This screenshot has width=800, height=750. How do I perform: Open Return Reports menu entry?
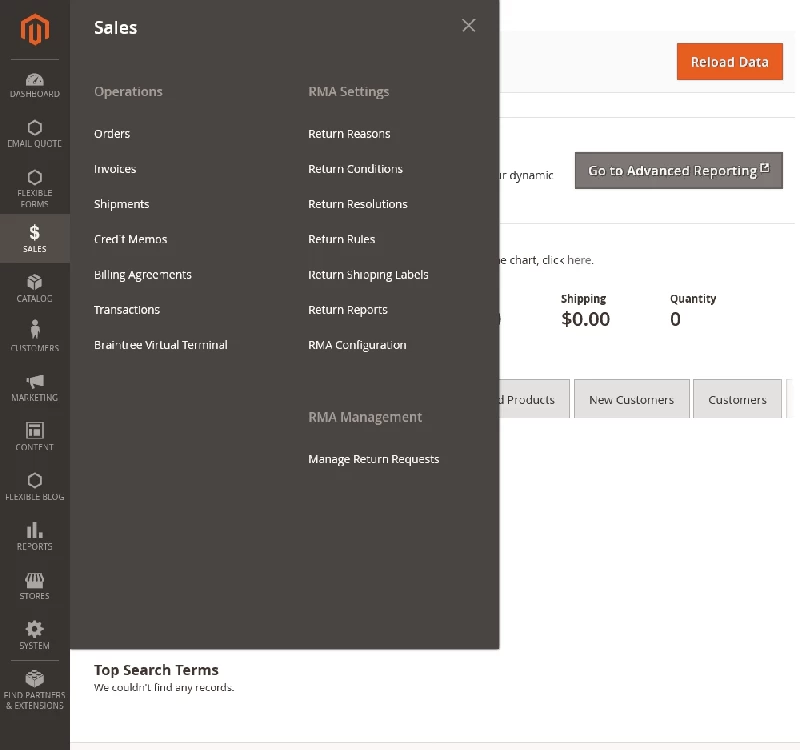(348, 310)
